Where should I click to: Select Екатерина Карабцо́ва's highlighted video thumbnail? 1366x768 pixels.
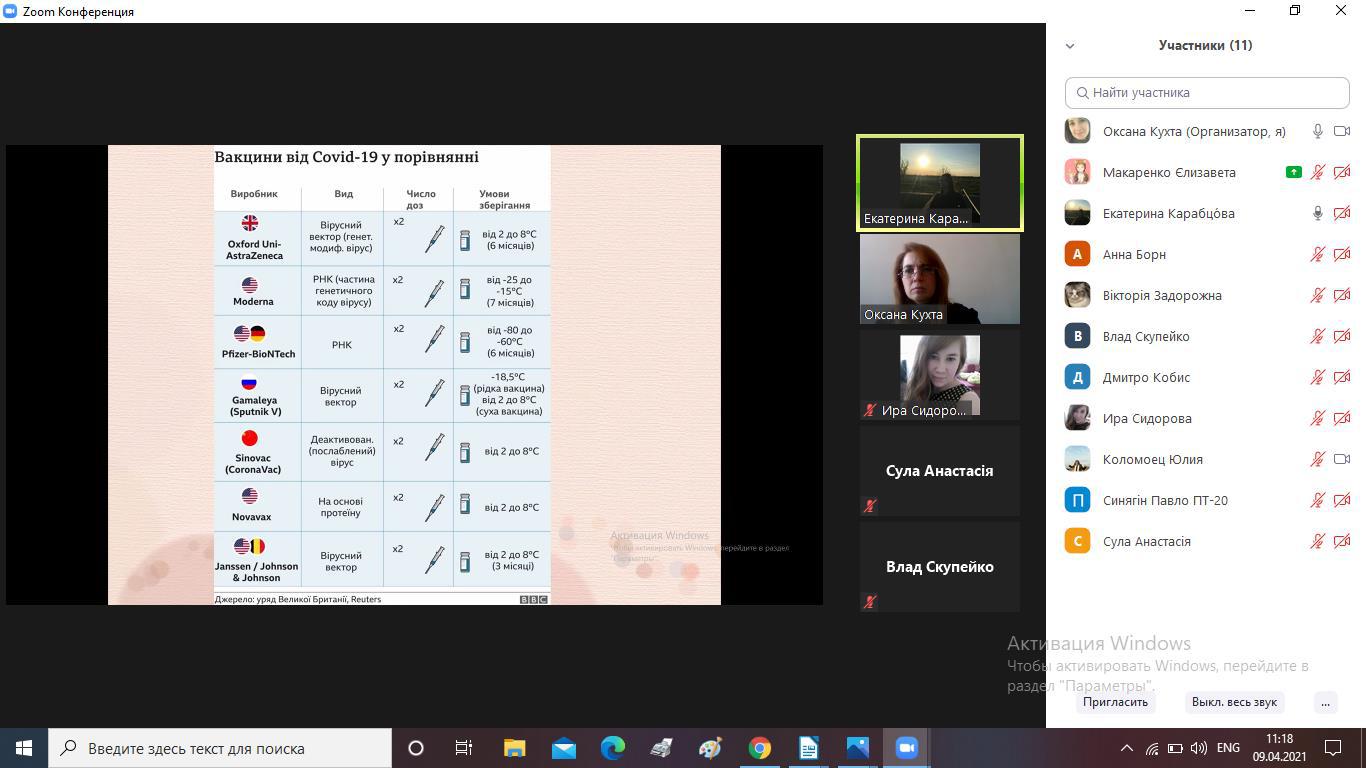tap(939, 183)
